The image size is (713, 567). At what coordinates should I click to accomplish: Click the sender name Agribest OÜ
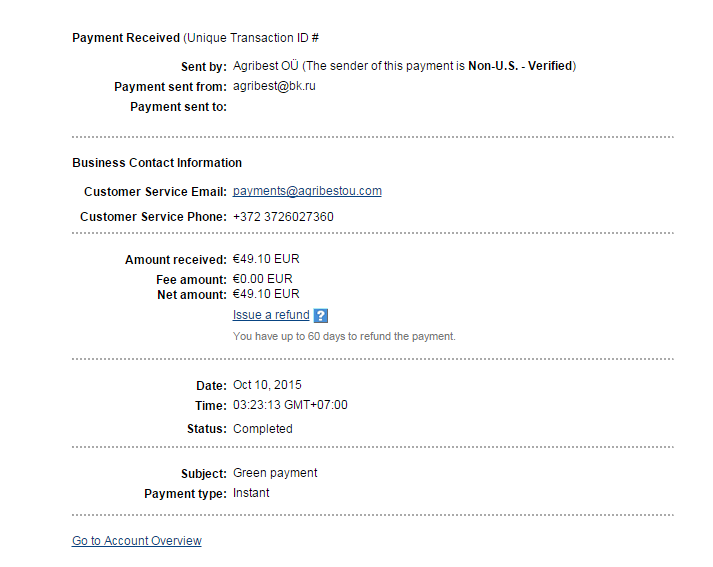pos(265,66)
